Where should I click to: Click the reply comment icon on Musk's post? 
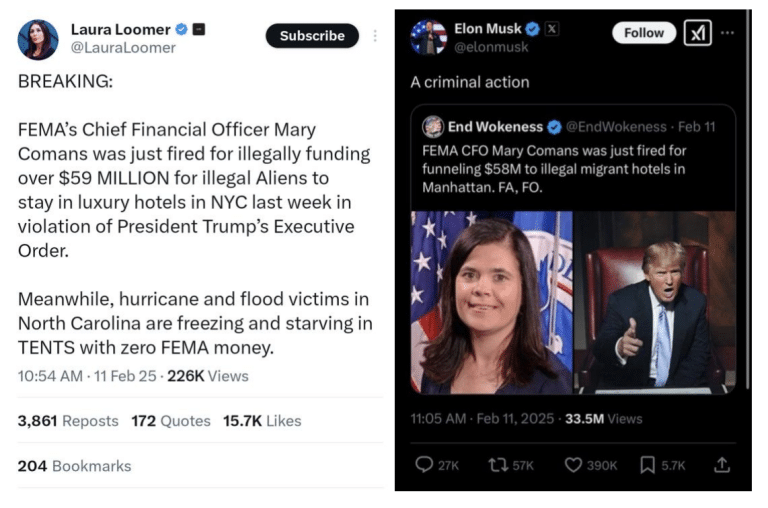[x=424, y=465]
